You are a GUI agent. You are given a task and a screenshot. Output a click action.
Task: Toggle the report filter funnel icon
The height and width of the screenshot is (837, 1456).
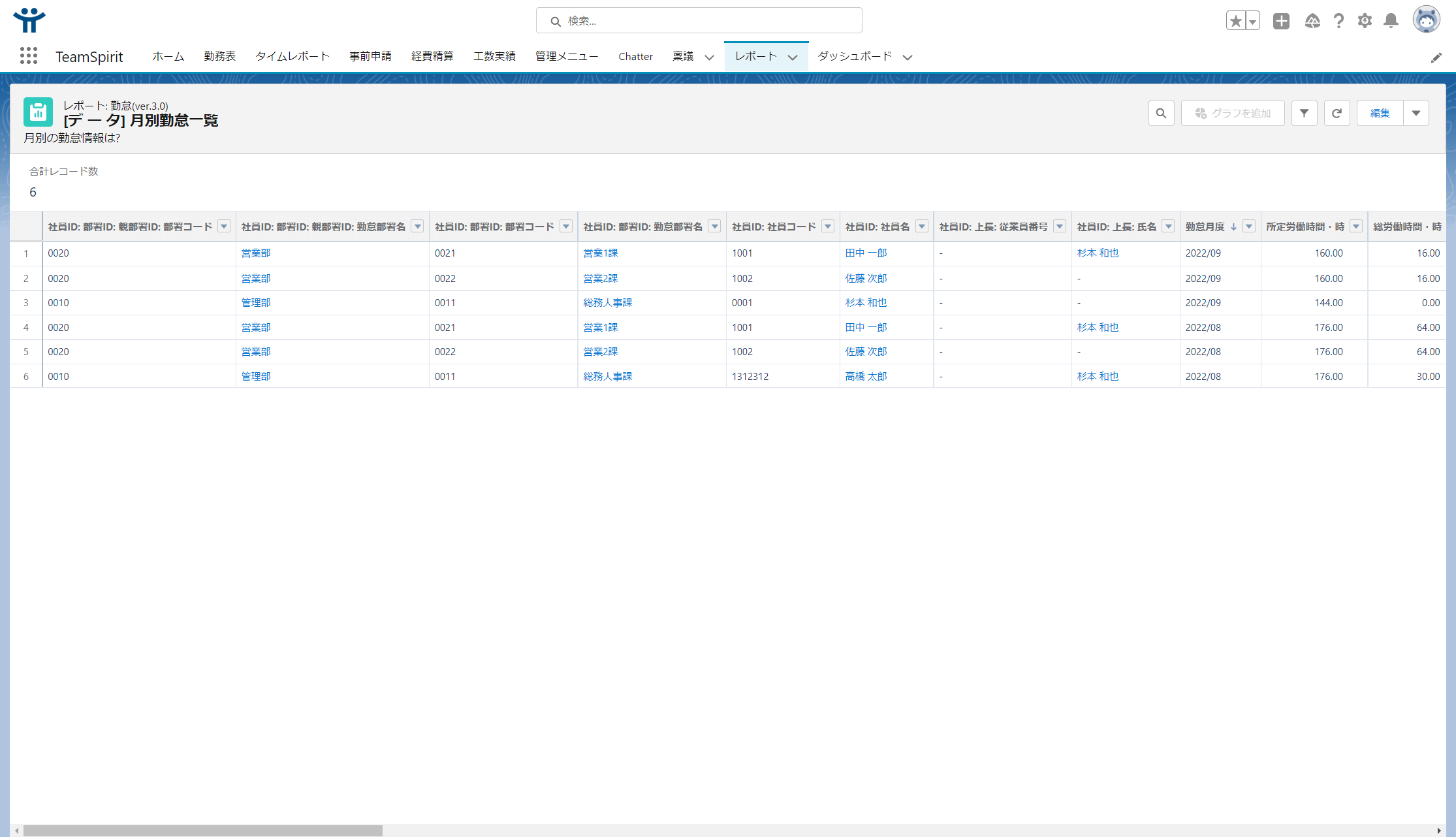point(1304,113)
